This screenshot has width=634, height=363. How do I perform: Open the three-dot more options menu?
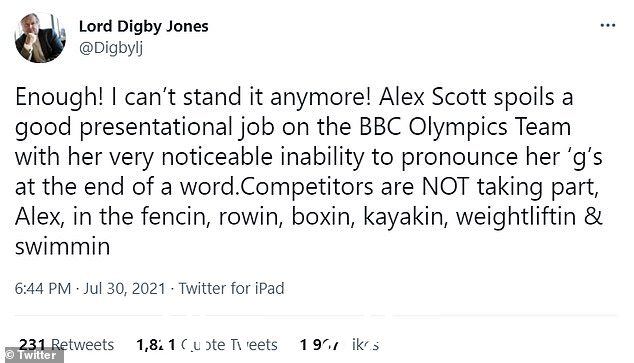608,25
